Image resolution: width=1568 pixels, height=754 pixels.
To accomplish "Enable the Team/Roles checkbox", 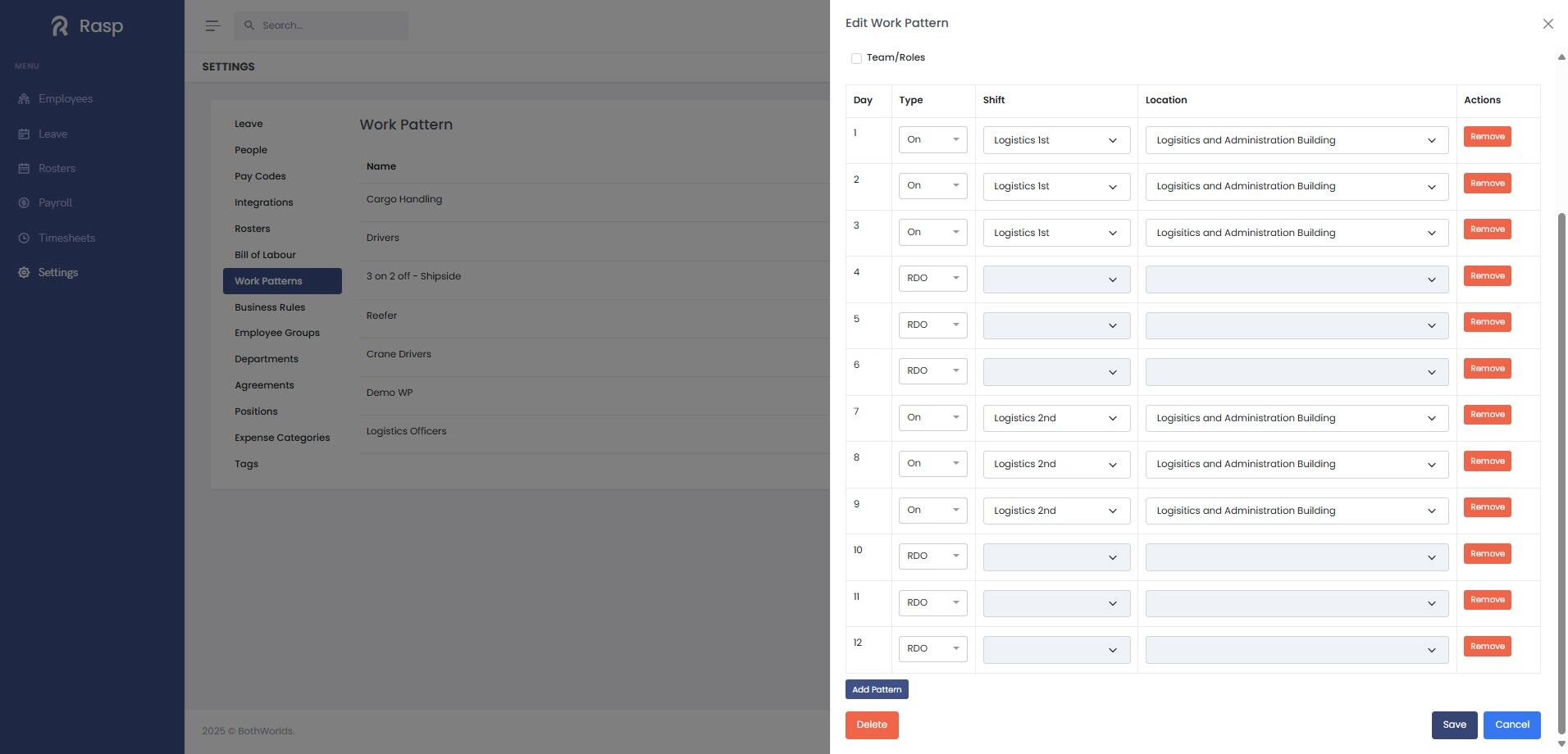I will click(x=856, y=58).
